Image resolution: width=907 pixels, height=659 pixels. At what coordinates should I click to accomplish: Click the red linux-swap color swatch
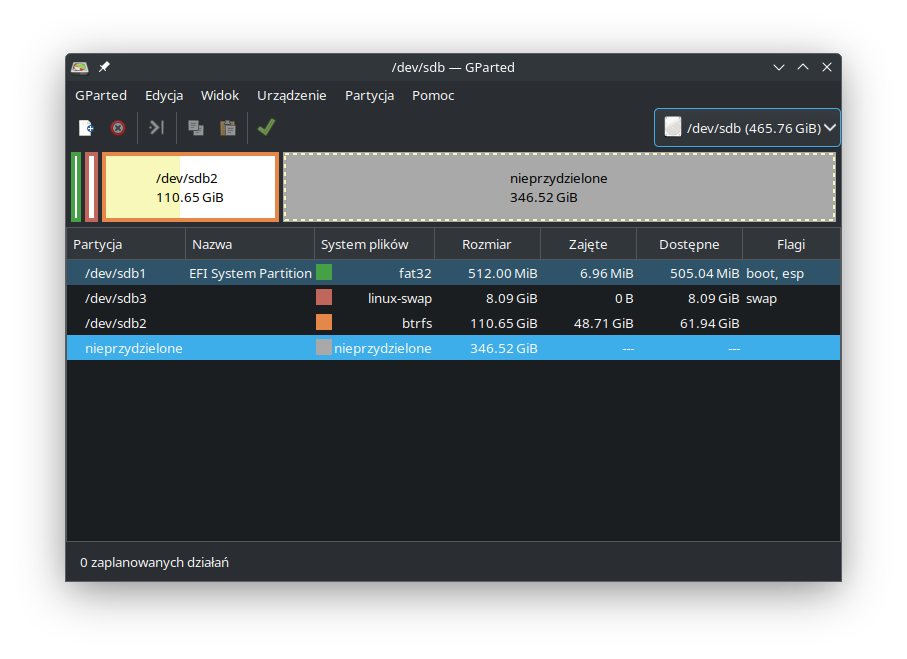pos(324,297)
